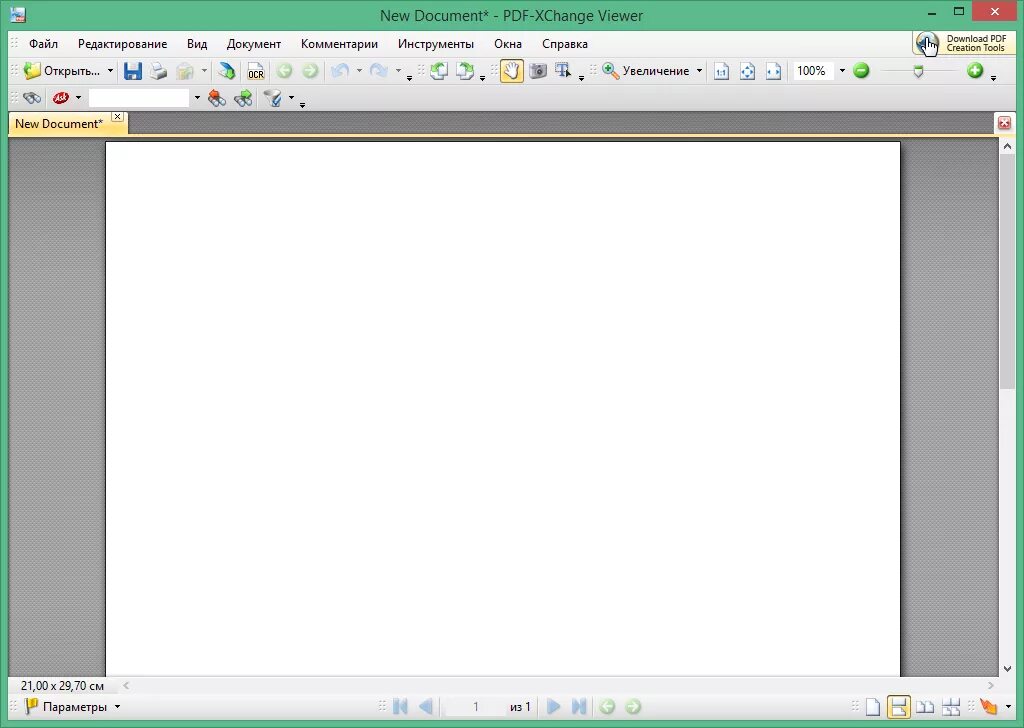Open the Открыть dropdown arrow
The width and height of the screenshot is (1024, 728).
tap(110, 71)
